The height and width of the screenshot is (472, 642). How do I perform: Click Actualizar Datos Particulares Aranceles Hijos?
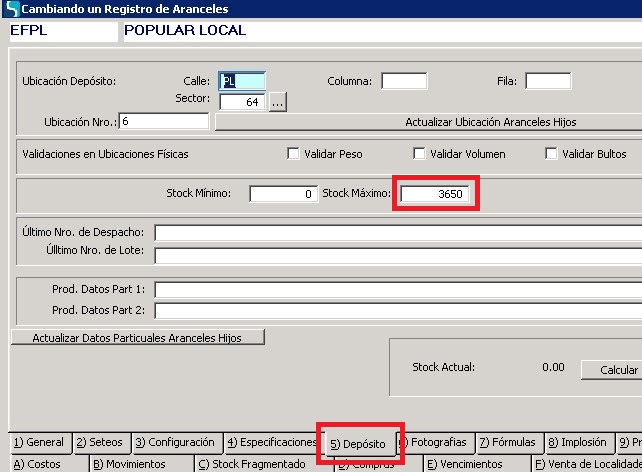[x=139, y=338]
